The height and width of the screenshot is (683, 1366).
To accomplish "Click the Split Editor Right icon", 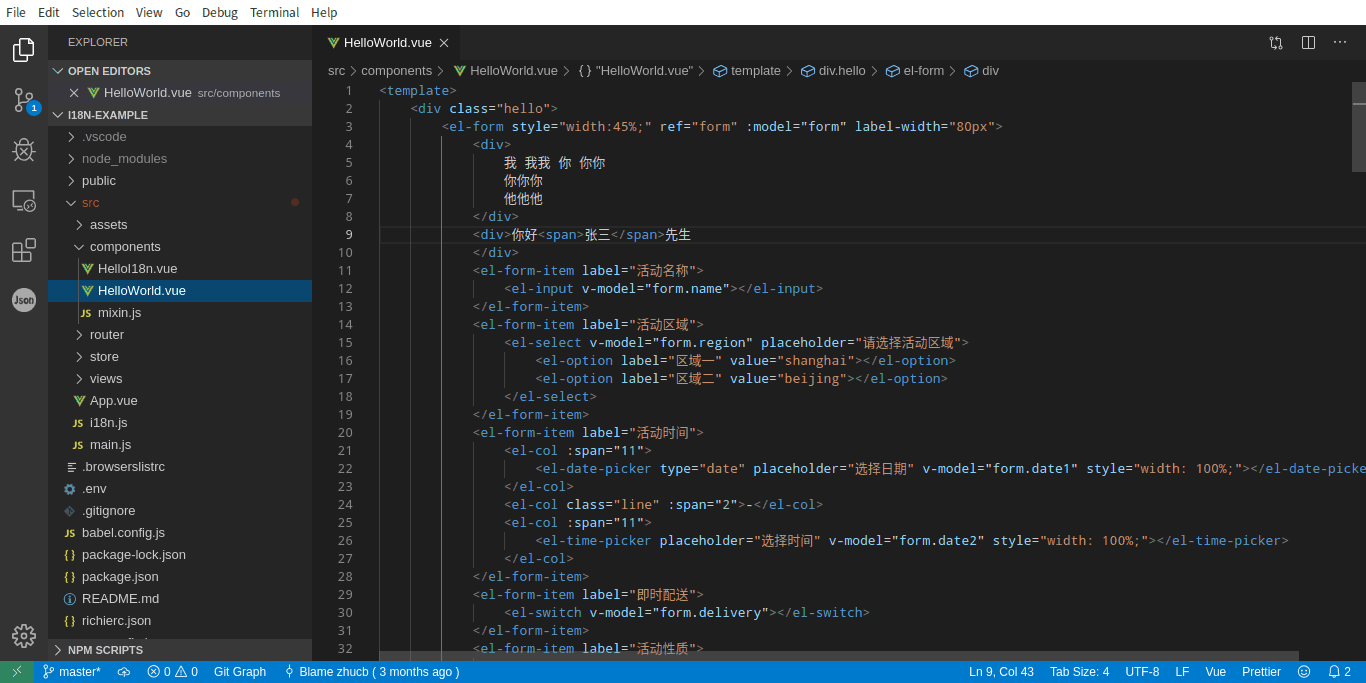I will [1308, 43].
